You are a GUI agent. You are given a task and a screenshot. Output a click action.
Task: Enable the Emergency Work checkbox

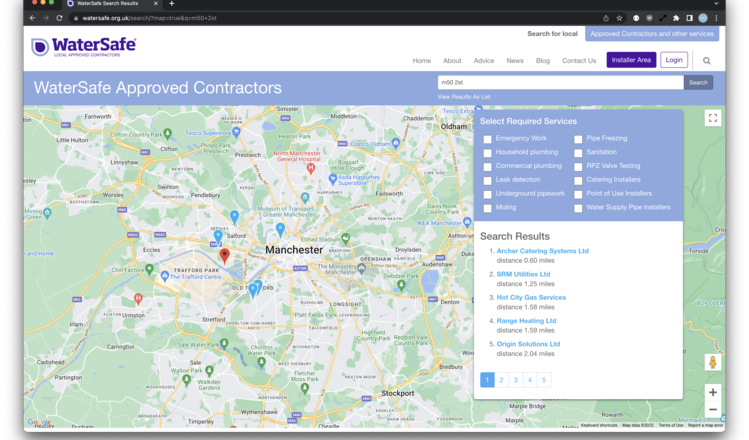point(488,139)
